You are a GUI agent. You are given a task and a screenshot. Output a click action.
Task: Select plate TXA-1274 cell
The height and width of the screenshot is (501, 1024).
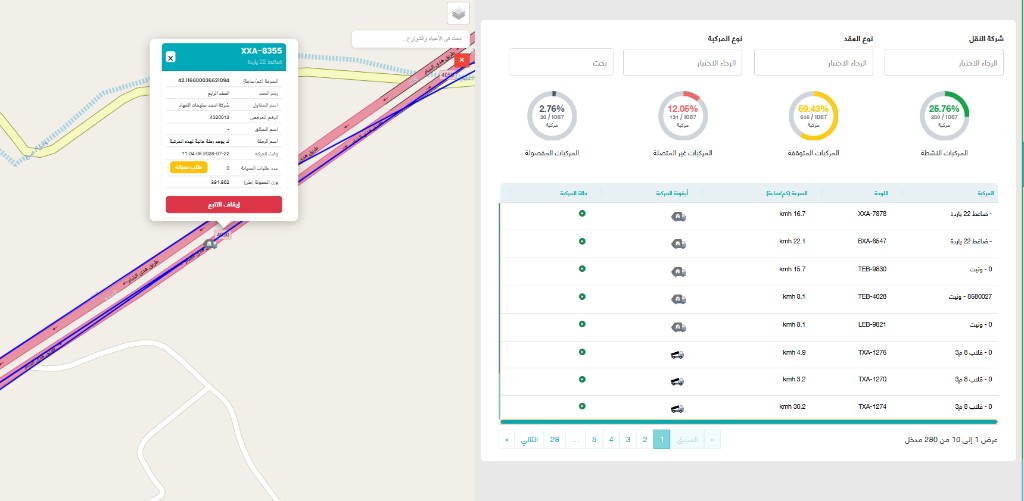pos(872,406)
